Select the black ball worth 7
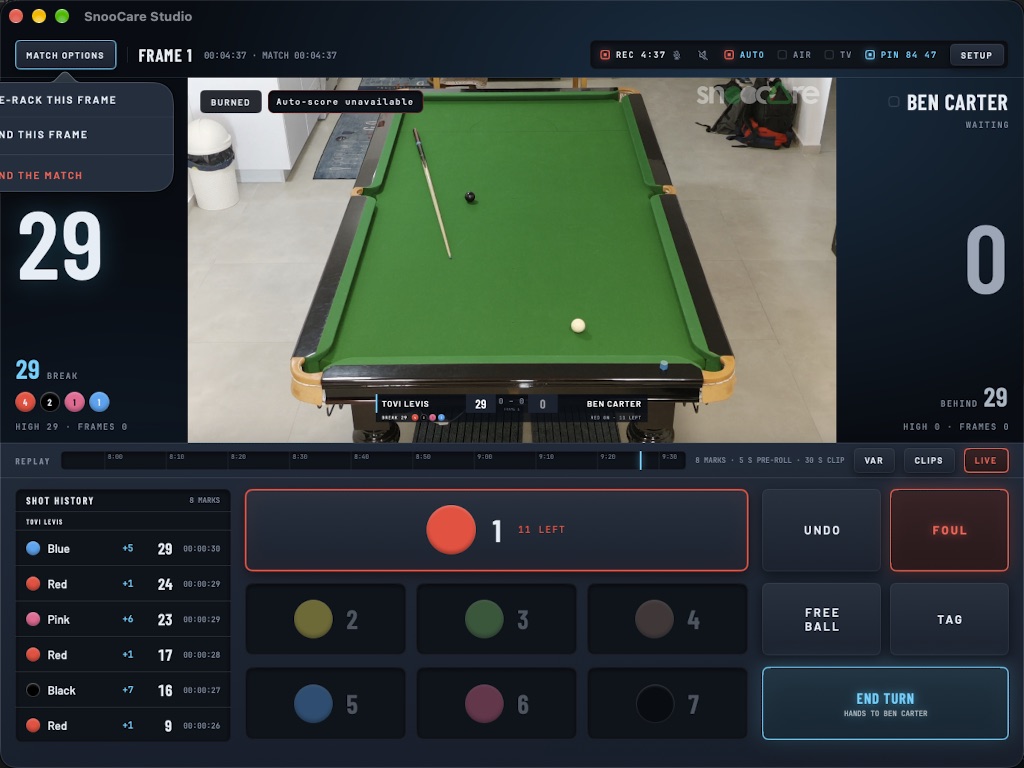The width and height of the screenshot is (1024, 768). 667,704
